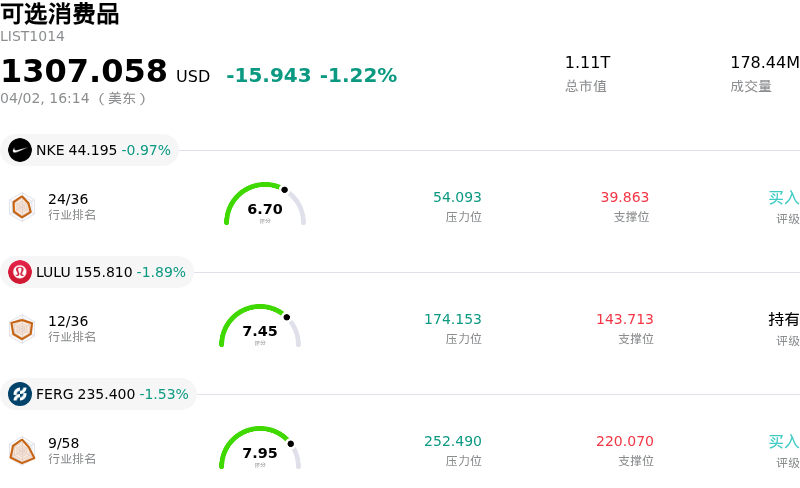The image size is (800, 488).
Task: Open the FERG radar chart icon
Action: [22, 451]
